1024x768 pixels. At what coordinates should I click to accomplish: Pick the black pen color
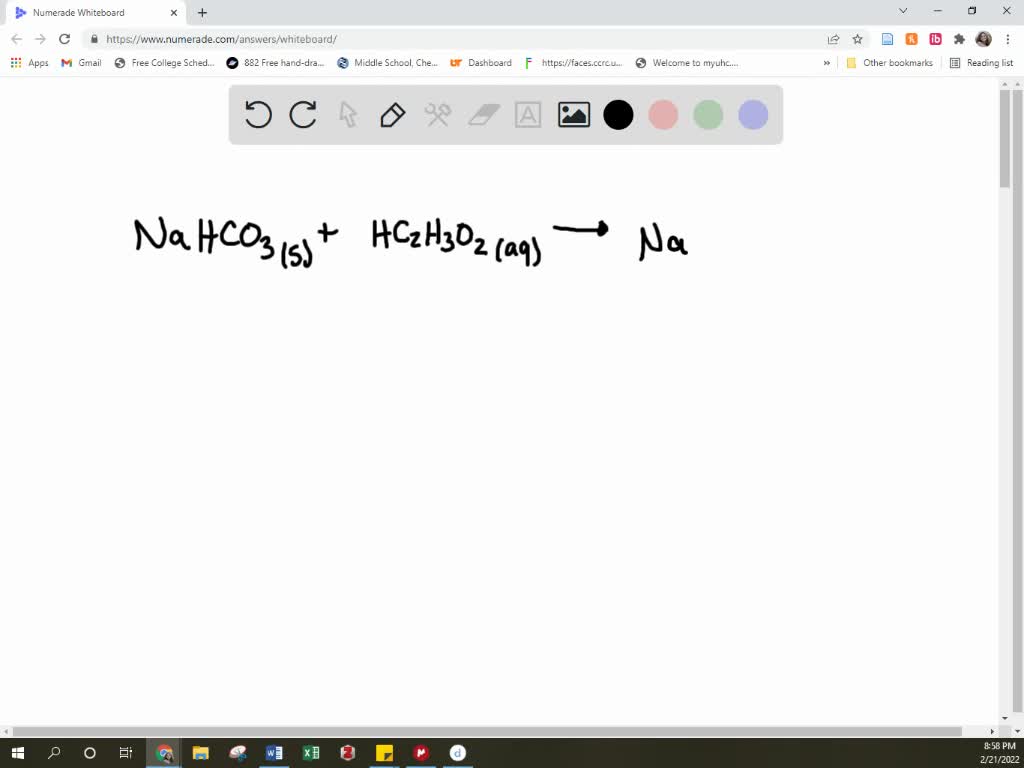coord(618,114)
